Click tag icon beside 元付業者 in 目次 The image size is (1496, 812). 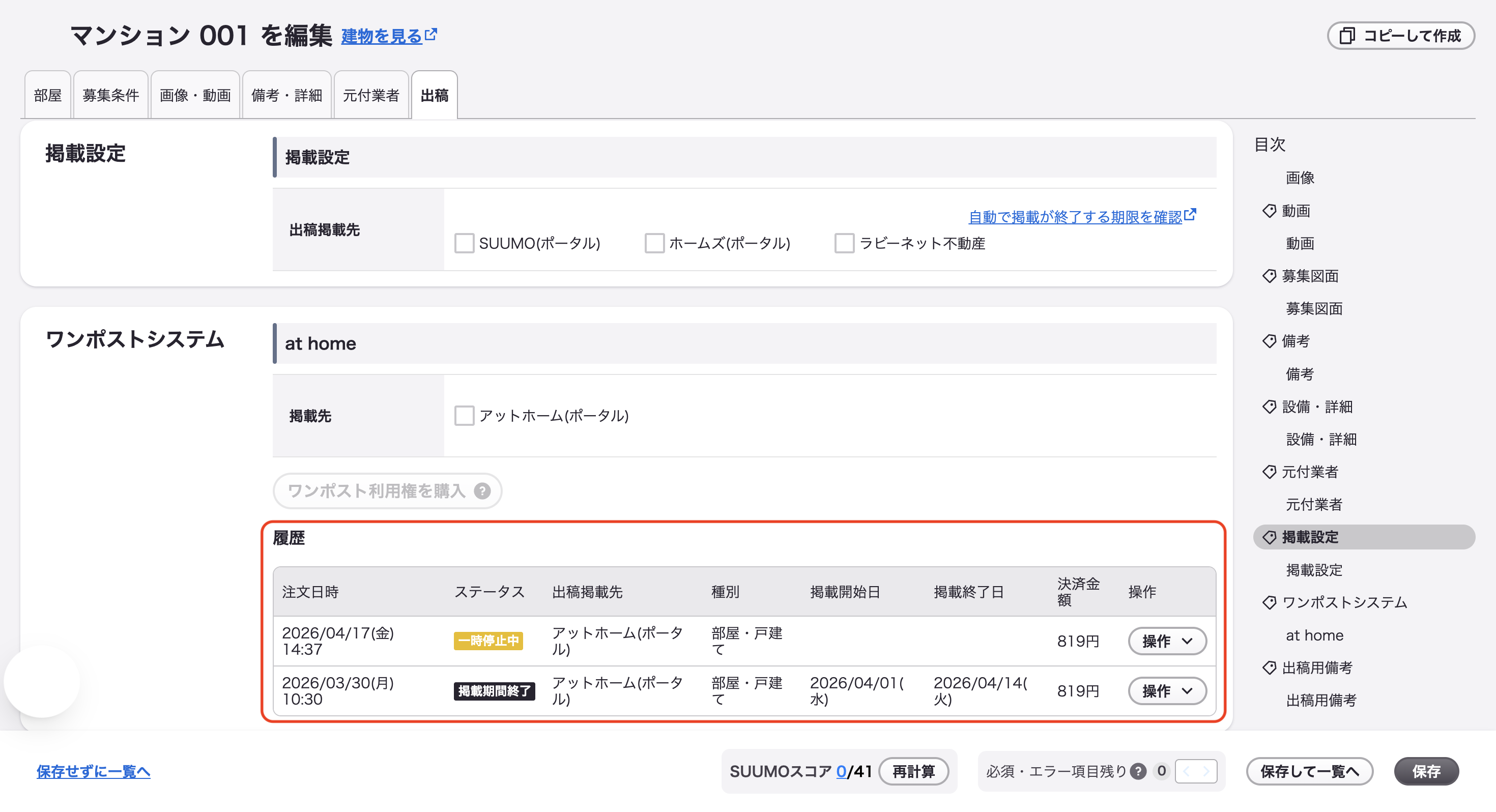tap(1270, 472)
